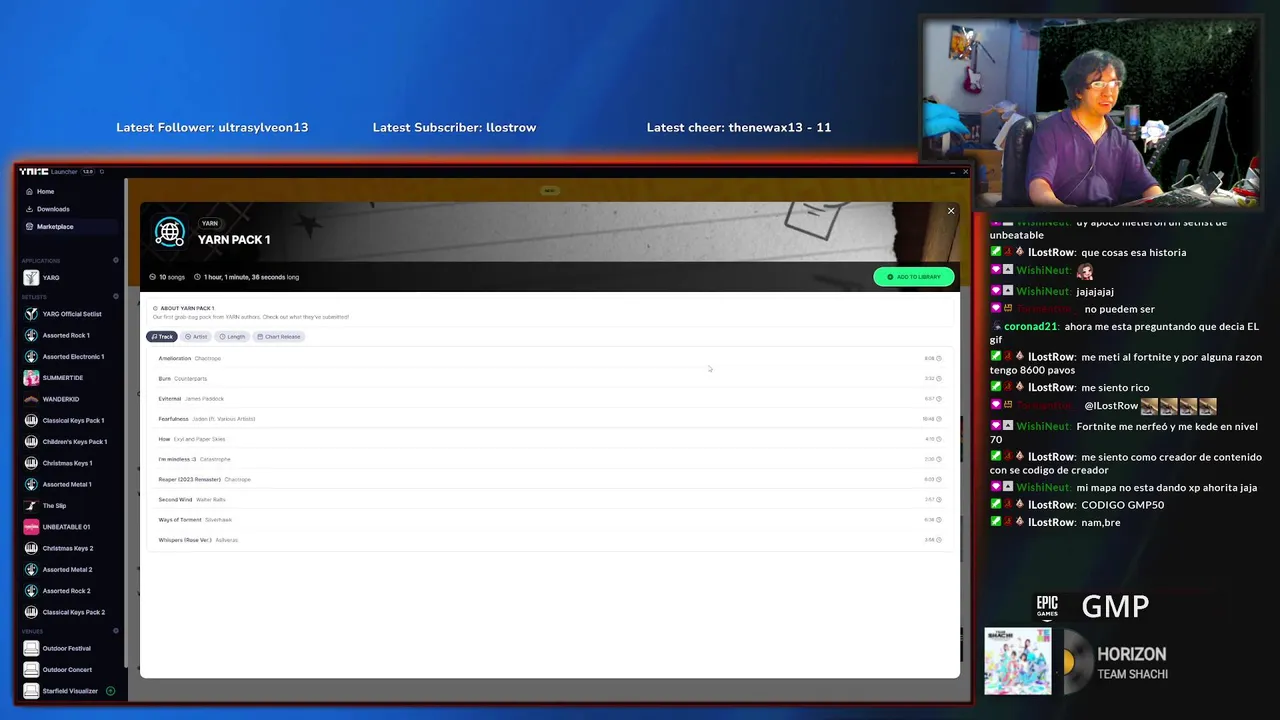This screenshot has height=720, width=1280.
Task: Select Christmas Keys 2 icon
Action: (x=31, y=548)
